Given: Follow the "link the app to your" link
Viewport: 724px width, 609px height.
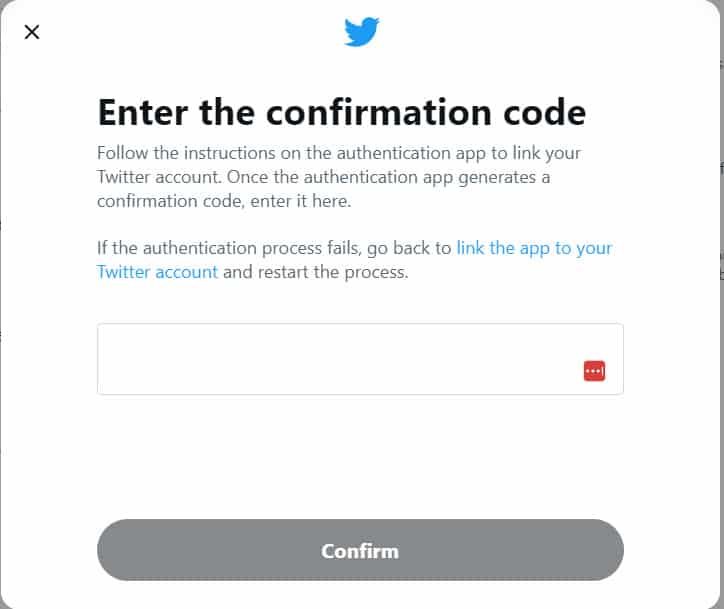Looking at the screenshot, I should [534, 247].
